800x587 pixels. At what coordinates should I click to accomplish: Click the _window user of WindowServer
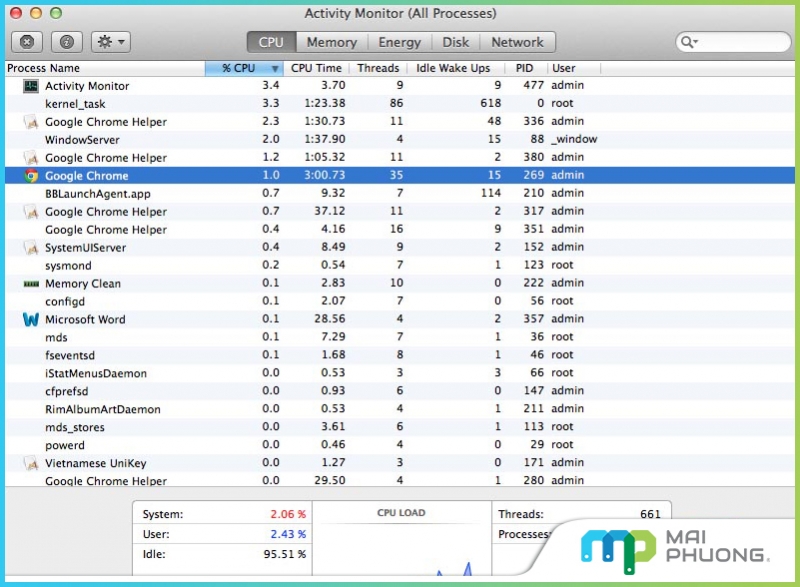tap(574, 139)
